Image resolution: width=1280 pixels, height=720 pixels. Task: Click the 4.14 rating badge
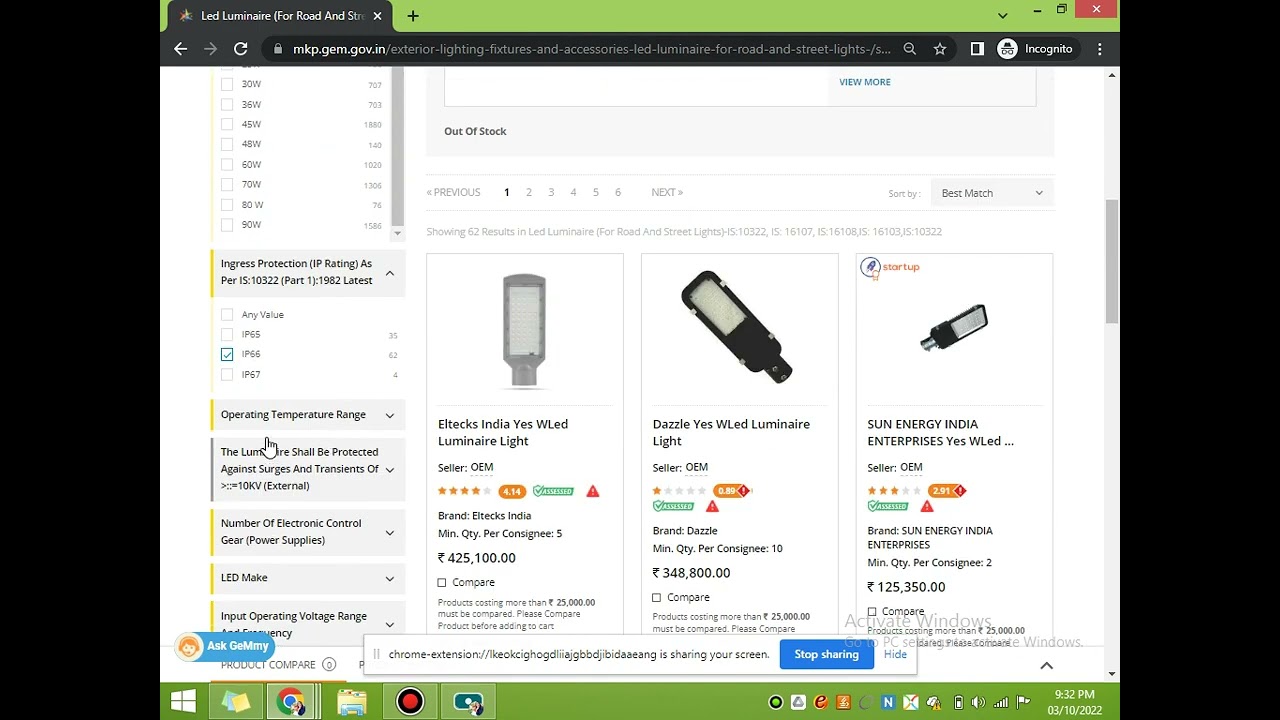(x=512, y=491)
